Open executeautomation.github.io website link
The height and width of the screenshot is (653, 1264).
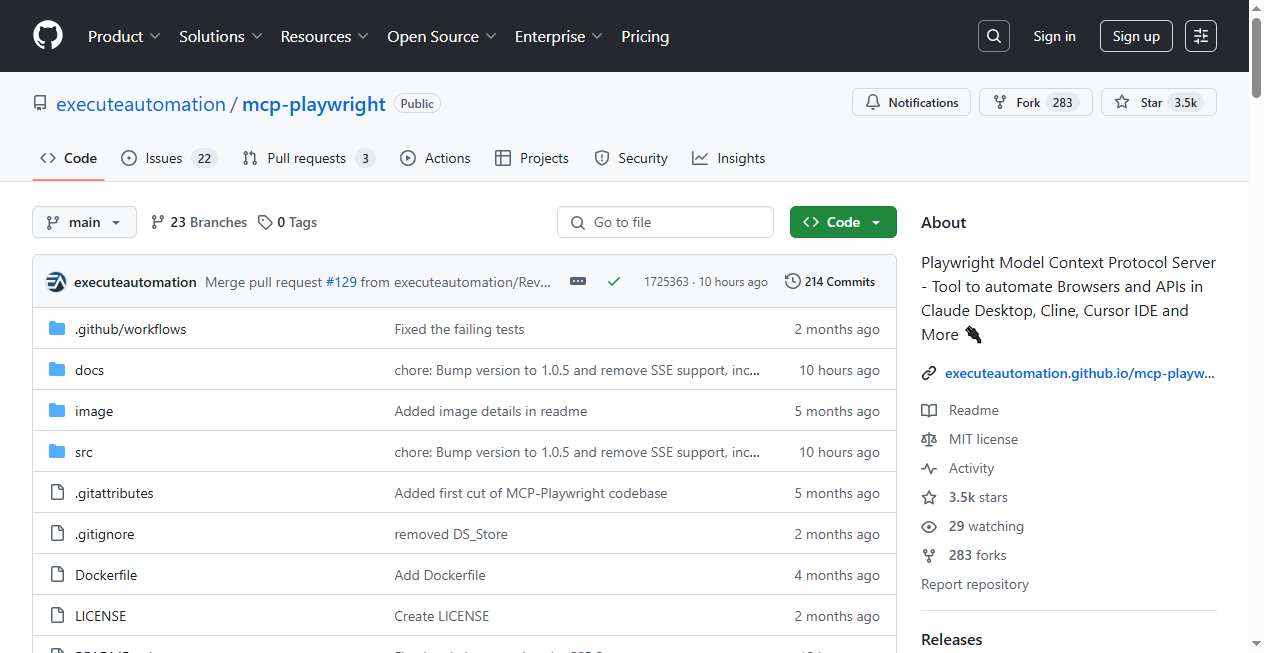pos(1080,373)
